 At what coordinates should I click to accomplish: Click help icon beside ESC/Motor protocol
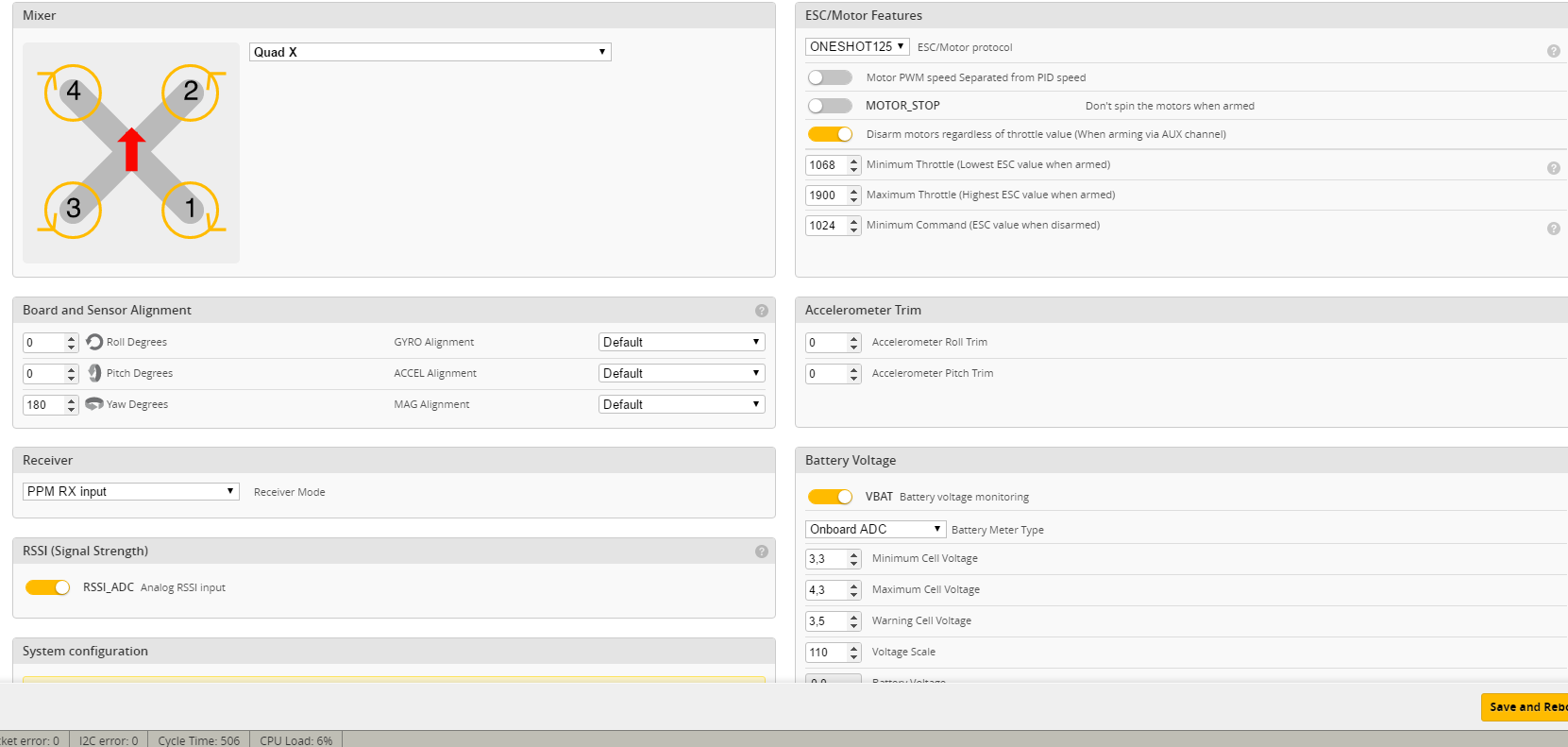(x=1553, y=51)
